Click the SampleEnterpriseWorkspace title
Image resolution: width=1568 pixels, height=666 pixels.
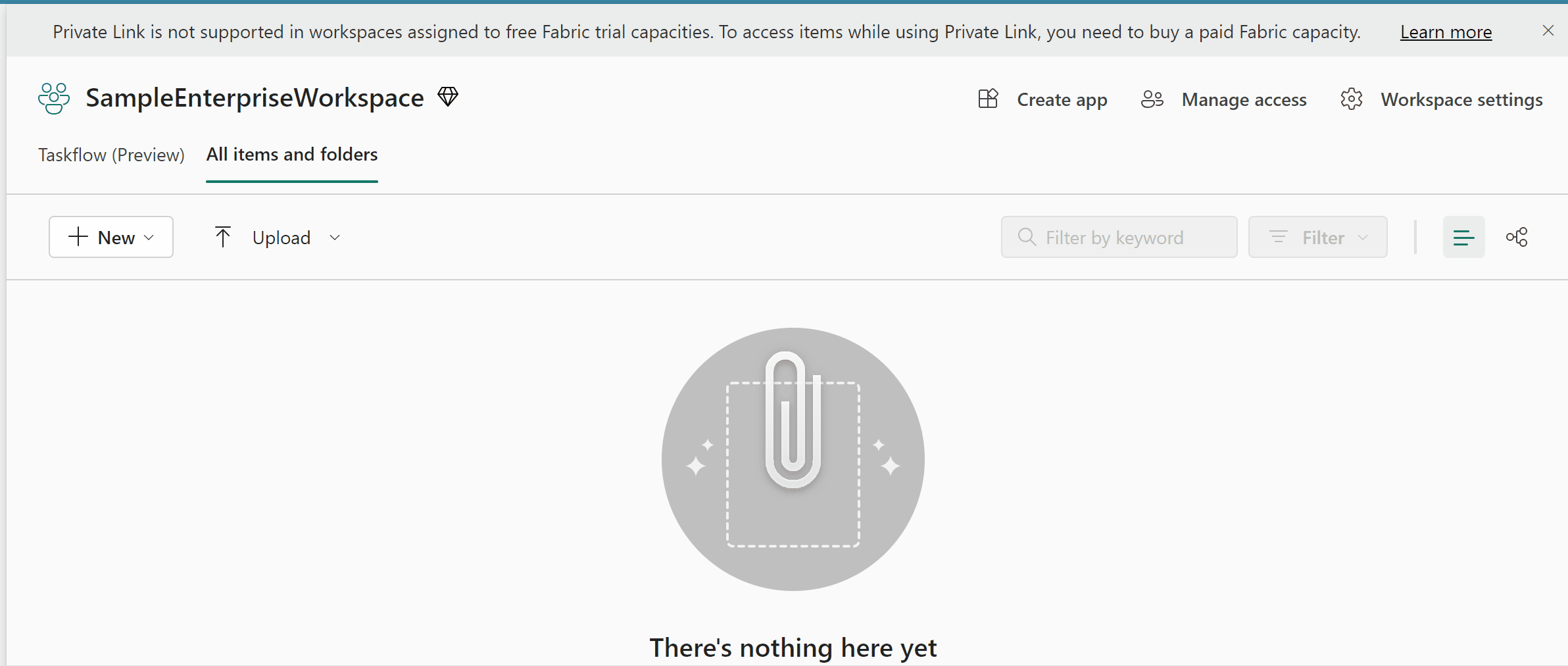point(253,97)
